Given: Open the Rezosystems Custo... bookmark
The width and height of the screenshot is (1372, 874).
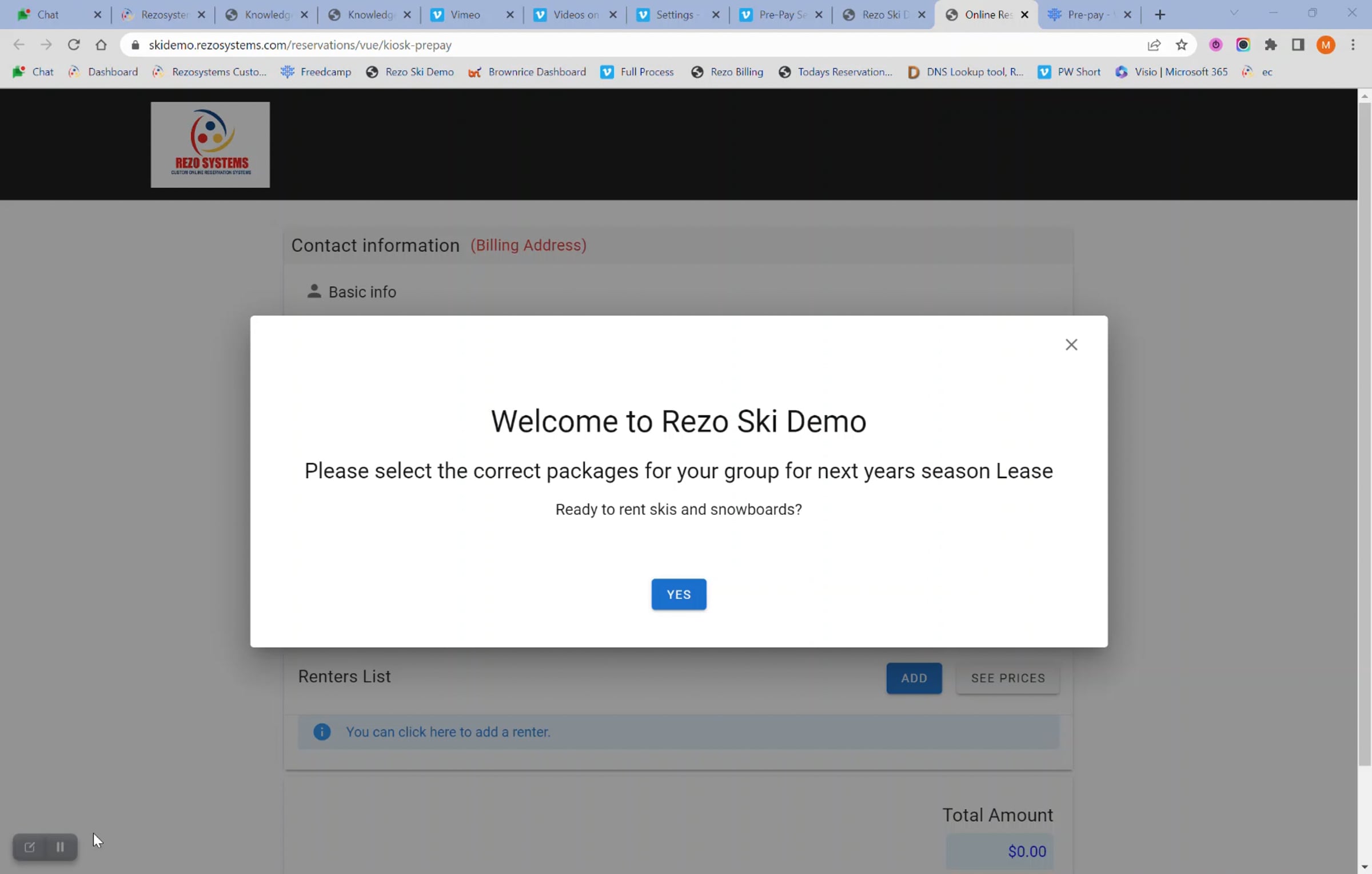Looking at the screenshot, I should click(210, 72).
